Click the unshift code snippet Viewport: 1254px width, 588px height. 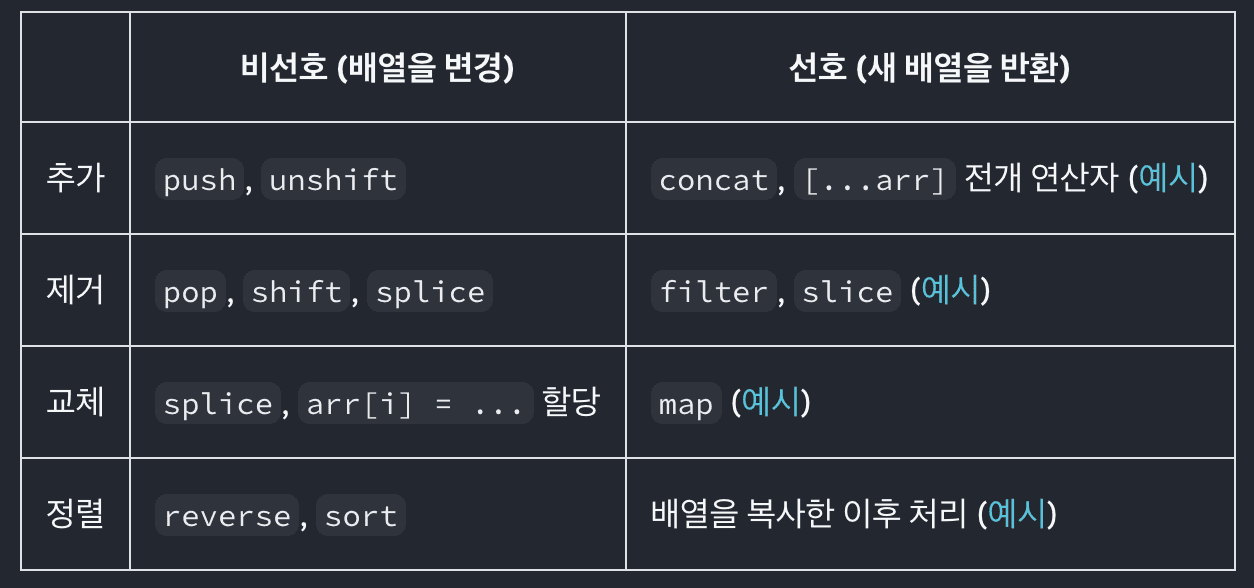pos(333,180)
